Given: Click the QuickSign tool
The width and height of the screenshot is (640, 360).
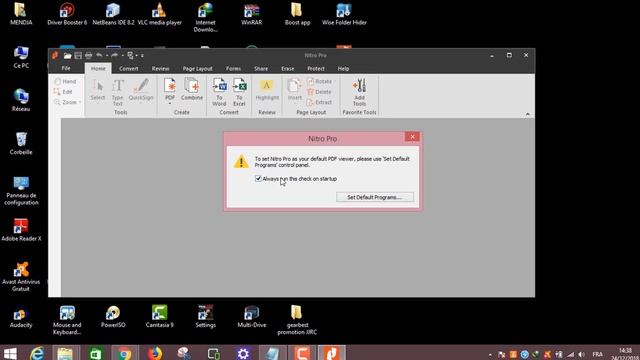Looking at the screenshot, I should point(141,91).
